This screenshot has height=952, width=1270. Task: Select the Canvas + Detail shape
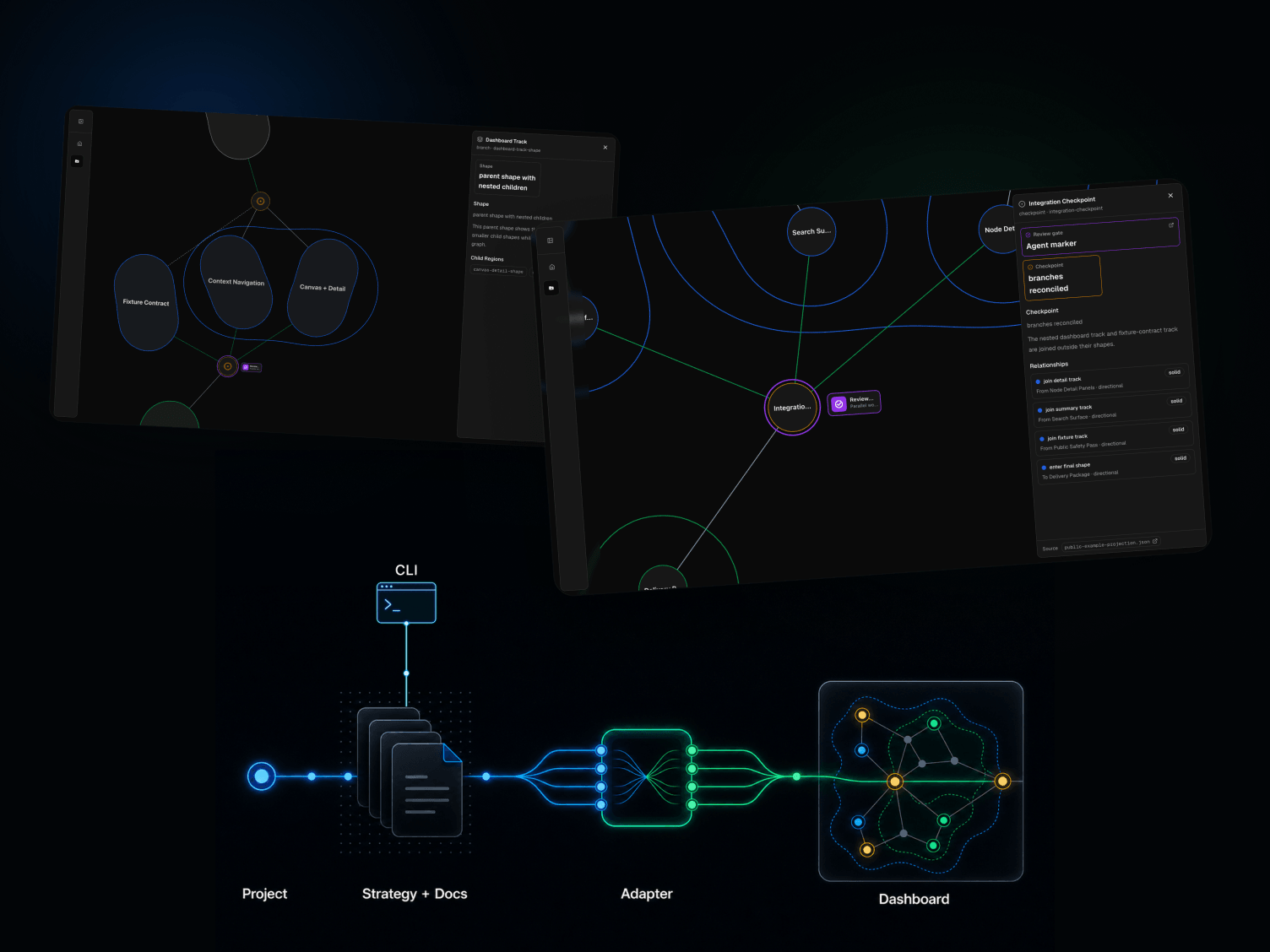click(323, 288)
